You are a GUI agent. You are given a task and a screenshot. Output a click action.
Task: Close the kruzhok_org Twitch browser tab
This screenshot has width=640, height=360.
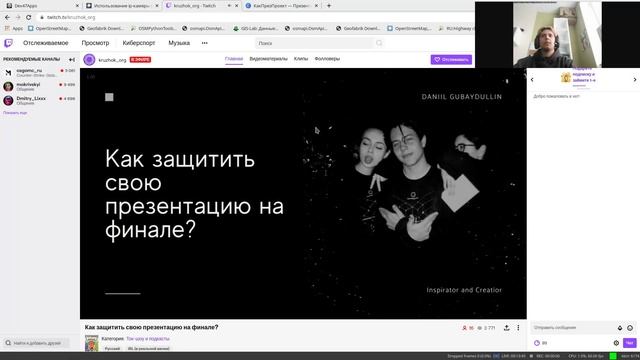click(236, 6)
